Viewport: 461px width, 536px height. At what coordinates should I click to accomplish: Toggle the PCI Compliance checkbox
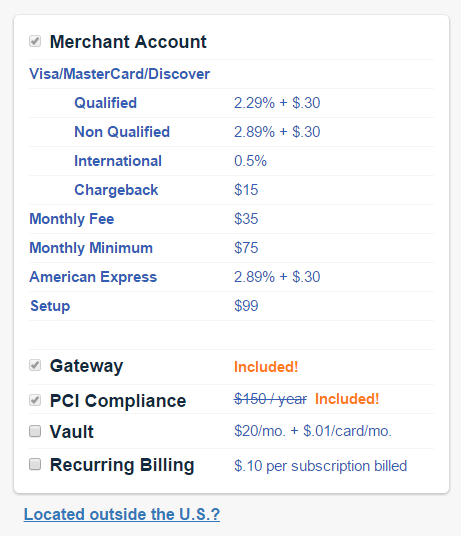(35, 400)
